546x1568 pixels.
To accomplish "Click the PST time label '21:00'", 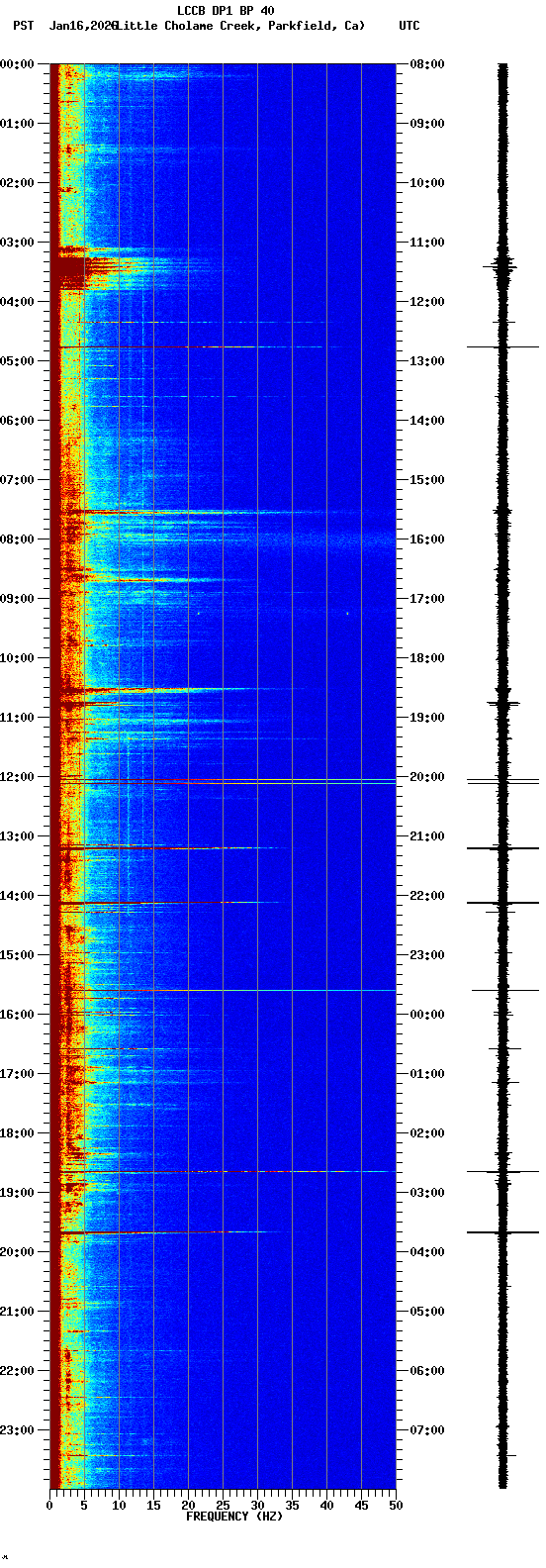I will coord(16,1312).
